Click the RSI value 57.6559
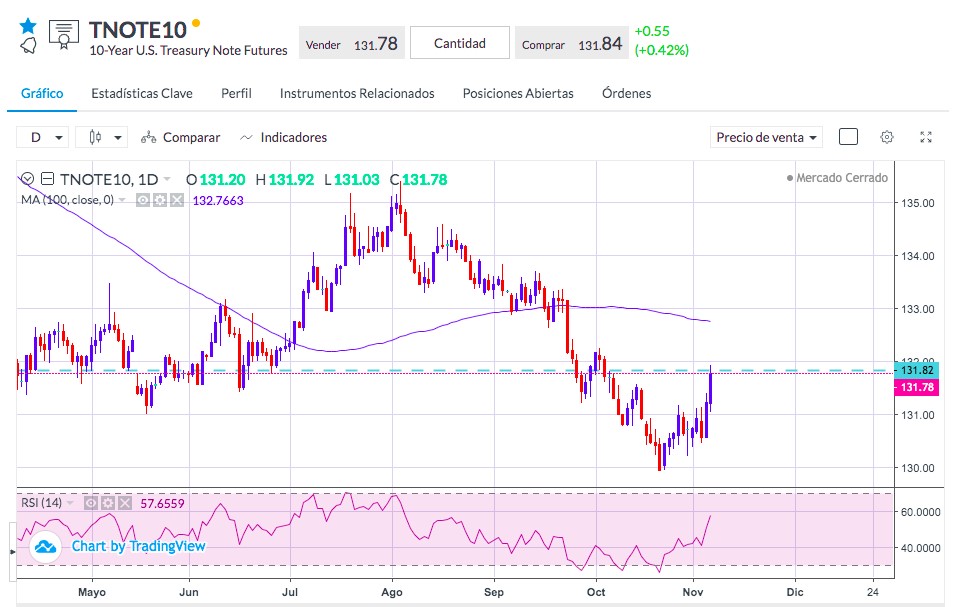 (162, 503)
